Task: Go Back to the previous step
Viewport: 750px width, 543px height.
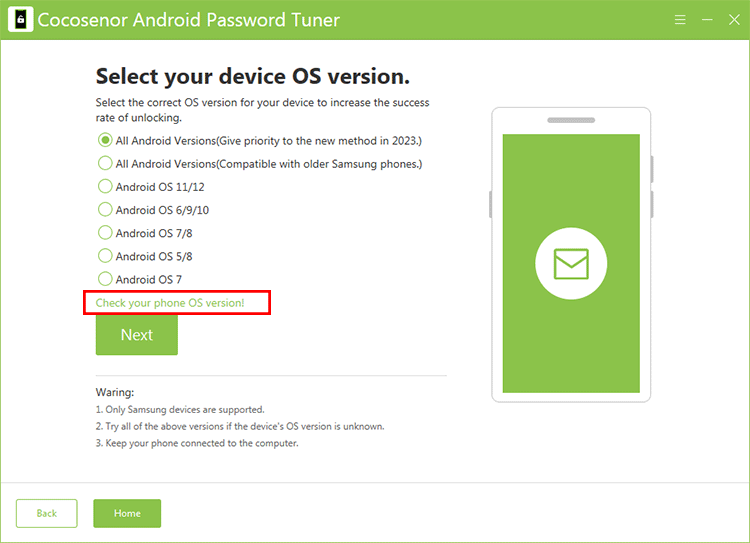Action: (x=47, y=513)
